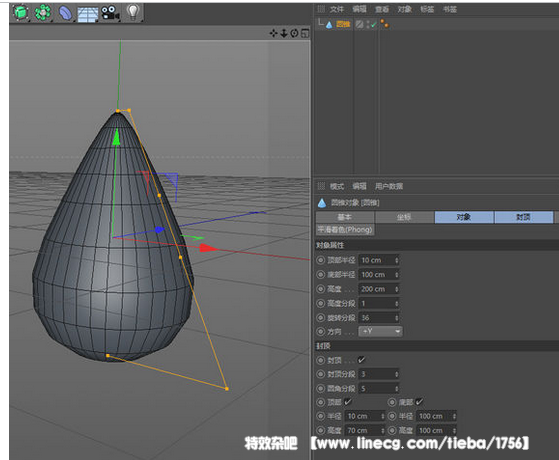
Task: Toggle the 底部 bottom fillet checkbox
Action: pos(419,402)
